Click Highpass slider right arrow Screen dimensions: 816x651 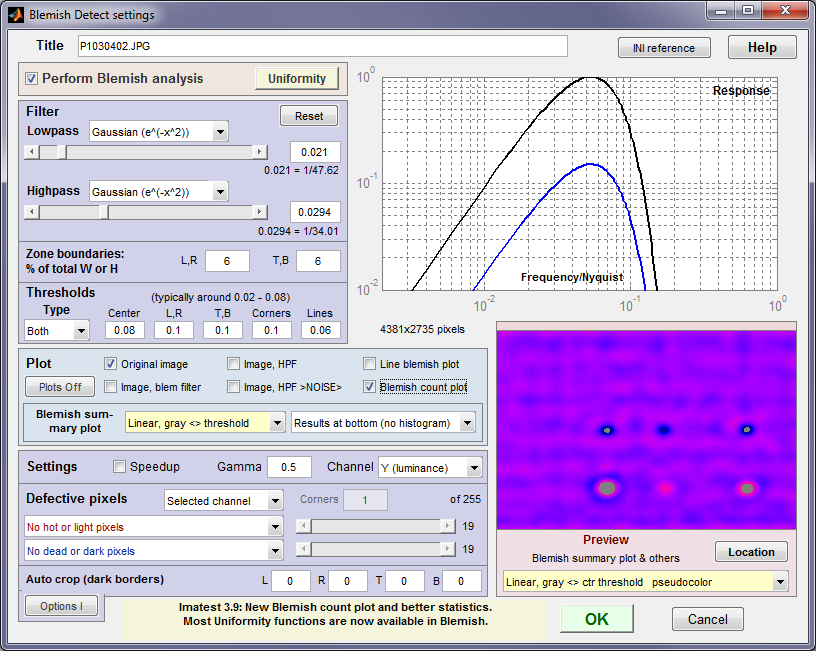260,212
